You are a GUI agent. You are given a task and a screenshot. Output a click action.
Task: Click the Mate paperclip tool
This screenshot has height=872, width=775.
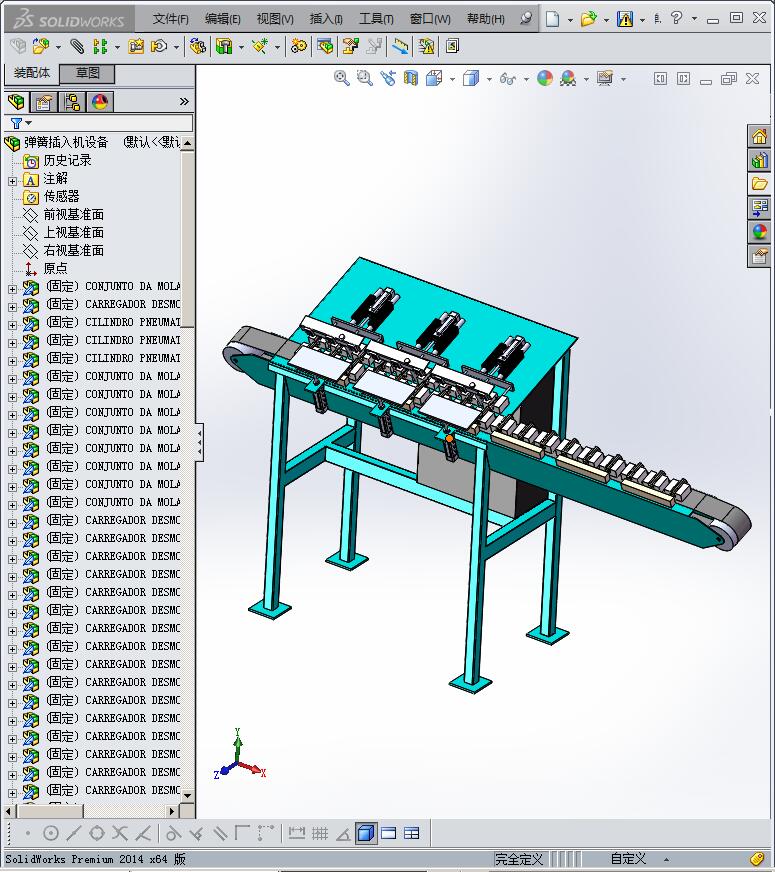(x=77, y=46)
